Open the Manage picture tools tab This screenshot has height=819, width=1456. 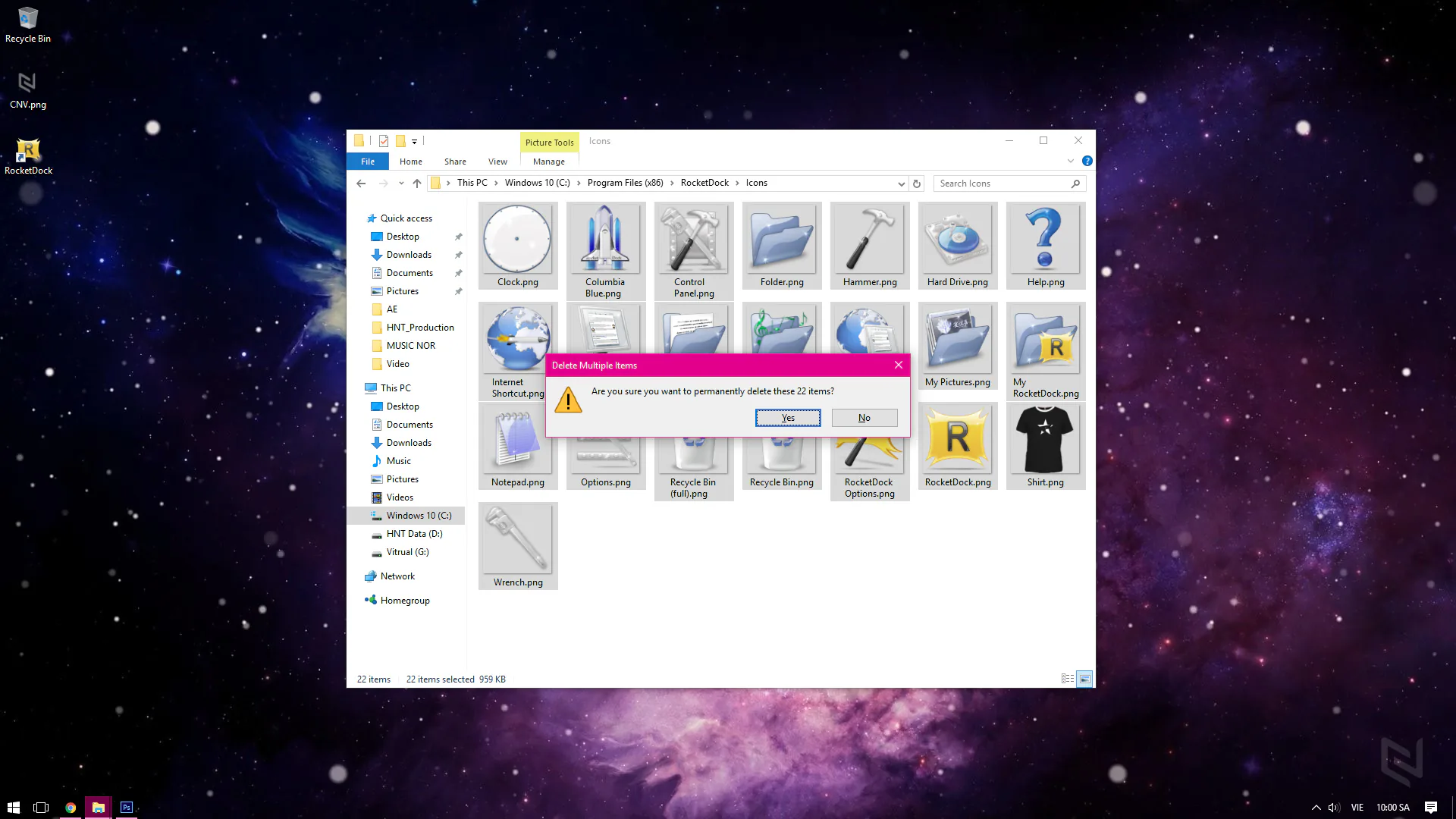pyautogui.click(x=549, y=162)
